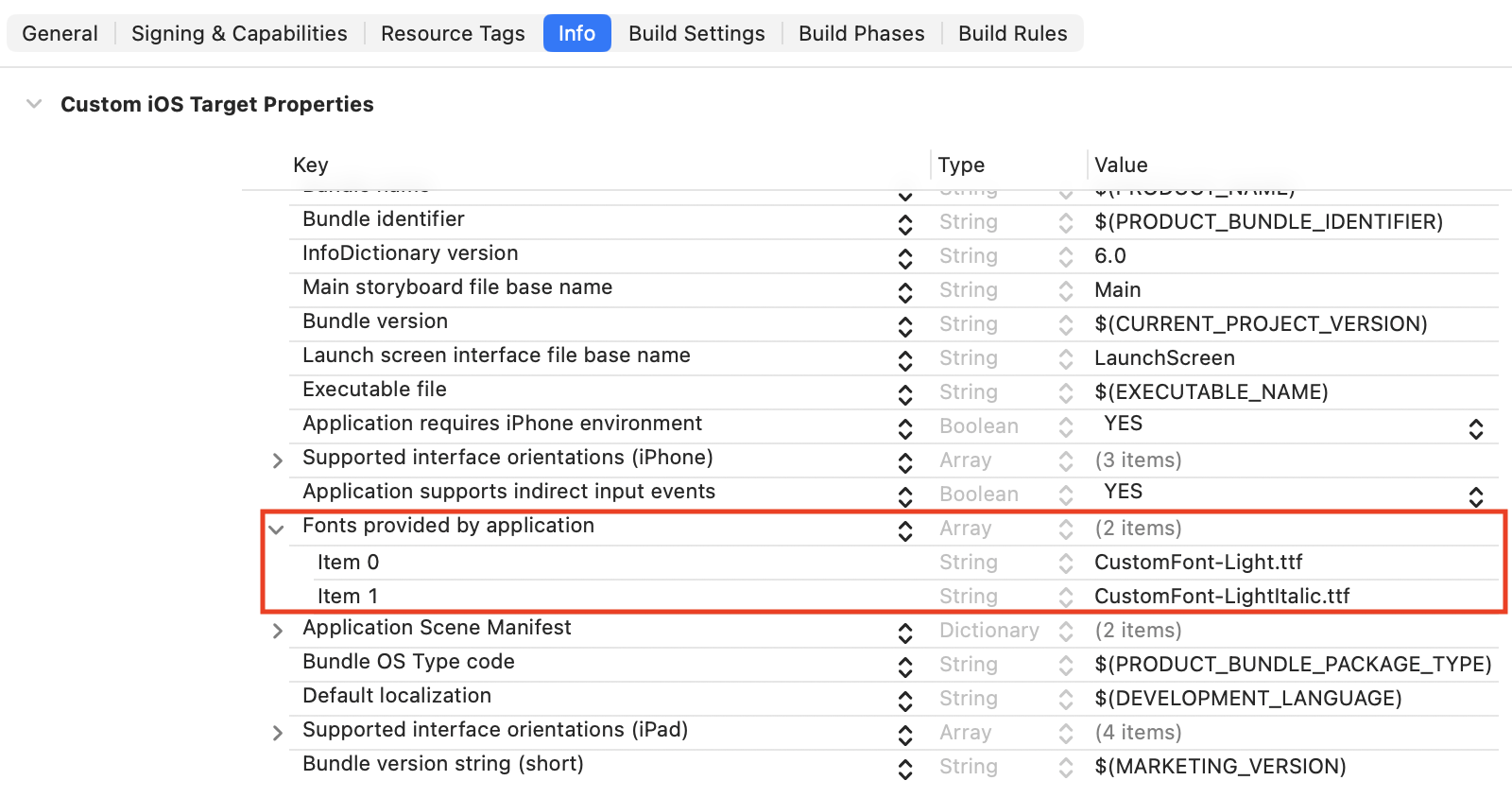The width and height of the screenshot is (1512, 798).
Task: Open key picker stepper for Executable file
Action: [905, 394]
